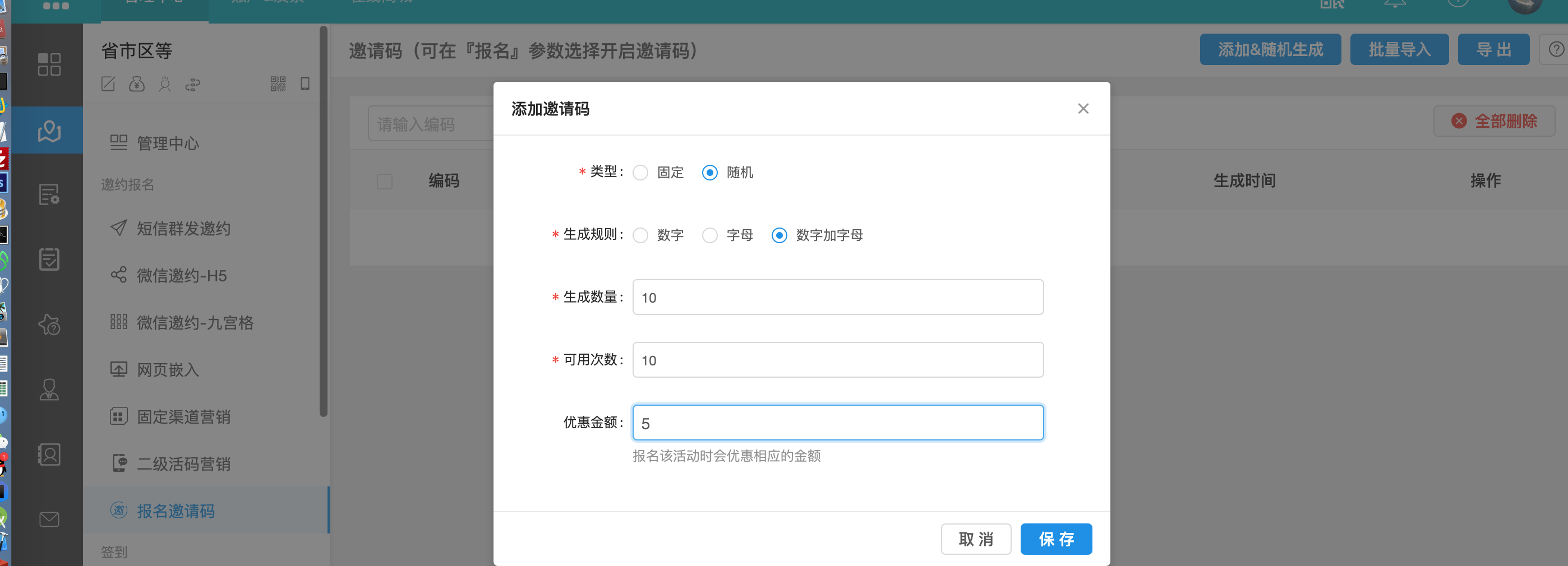The width and height of the screenshot is (1568, 566).
Task: Tick the select-all checkbox beside 编码
Action: coord(385,181)
